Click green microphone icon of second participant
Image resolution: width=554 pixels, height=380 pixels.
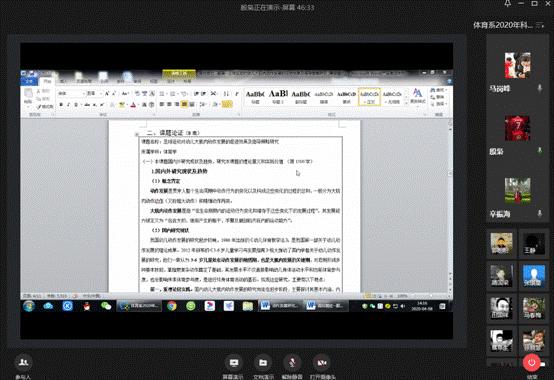point(540,151)
